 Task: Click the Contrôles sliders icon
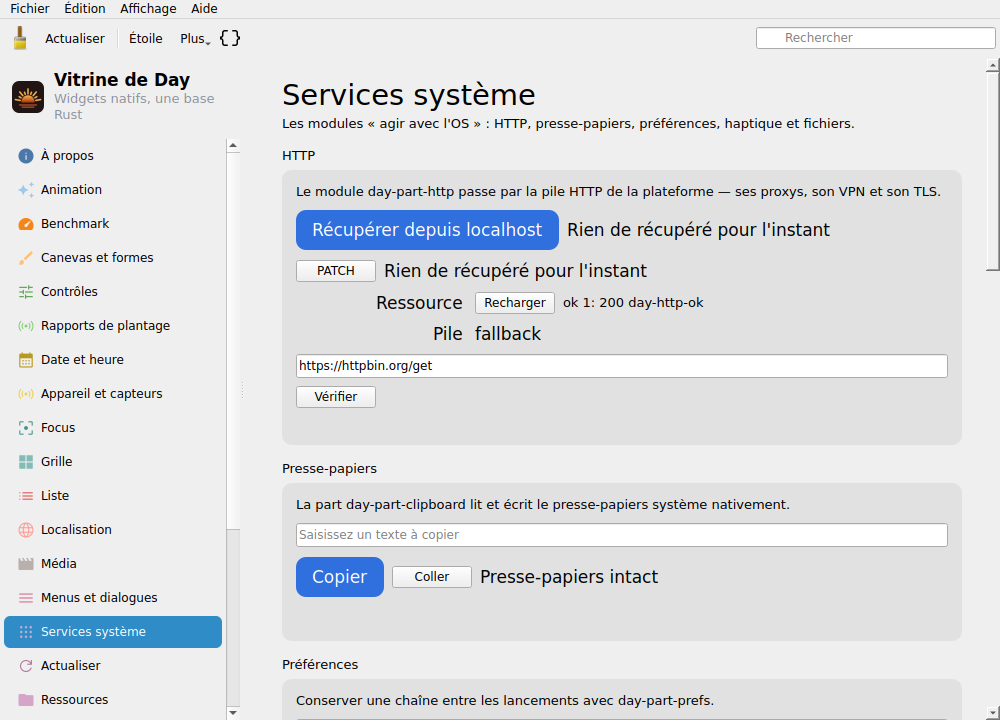26,291
